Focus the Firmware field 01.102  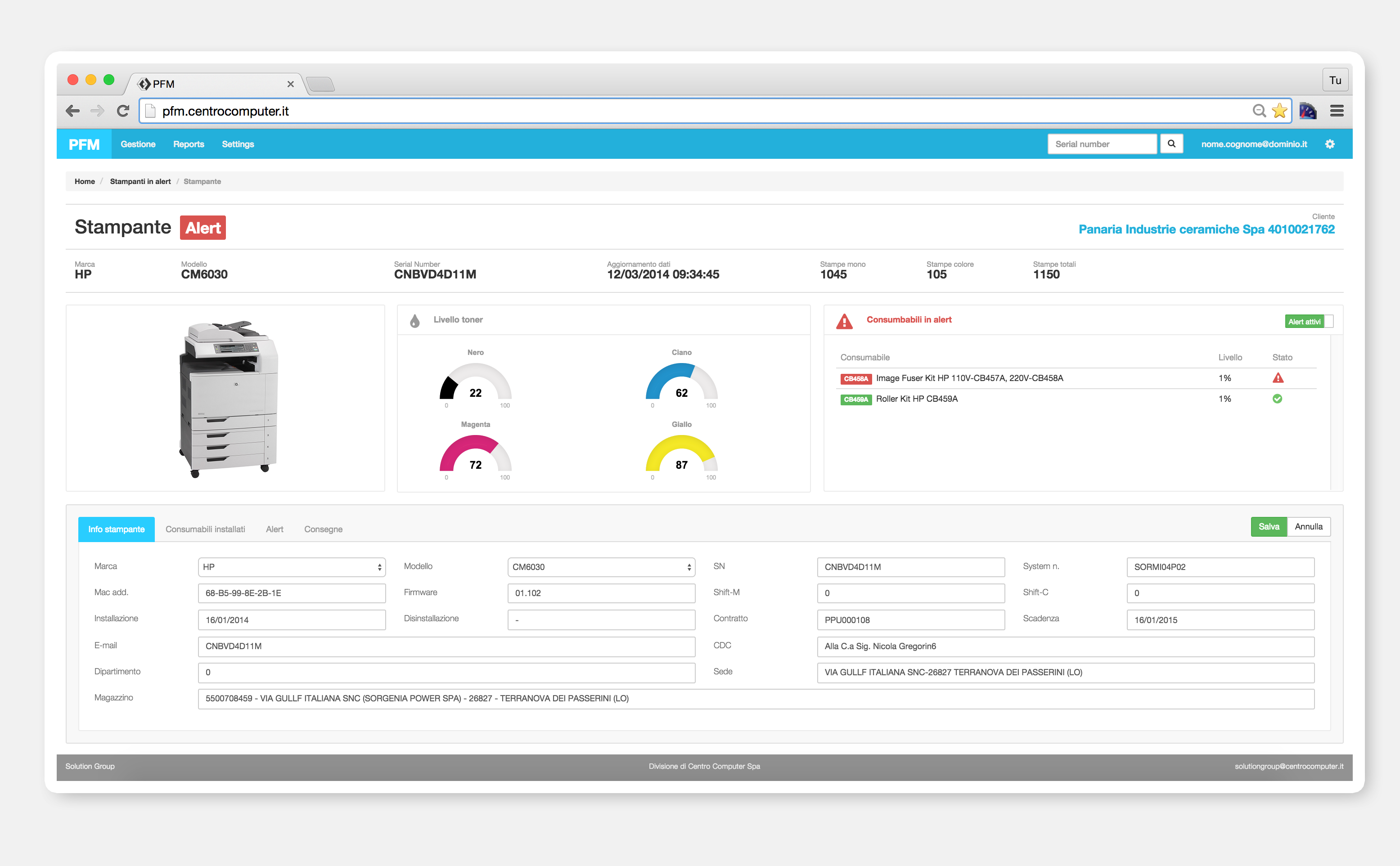pyautogui.click(x=601, y=593)
